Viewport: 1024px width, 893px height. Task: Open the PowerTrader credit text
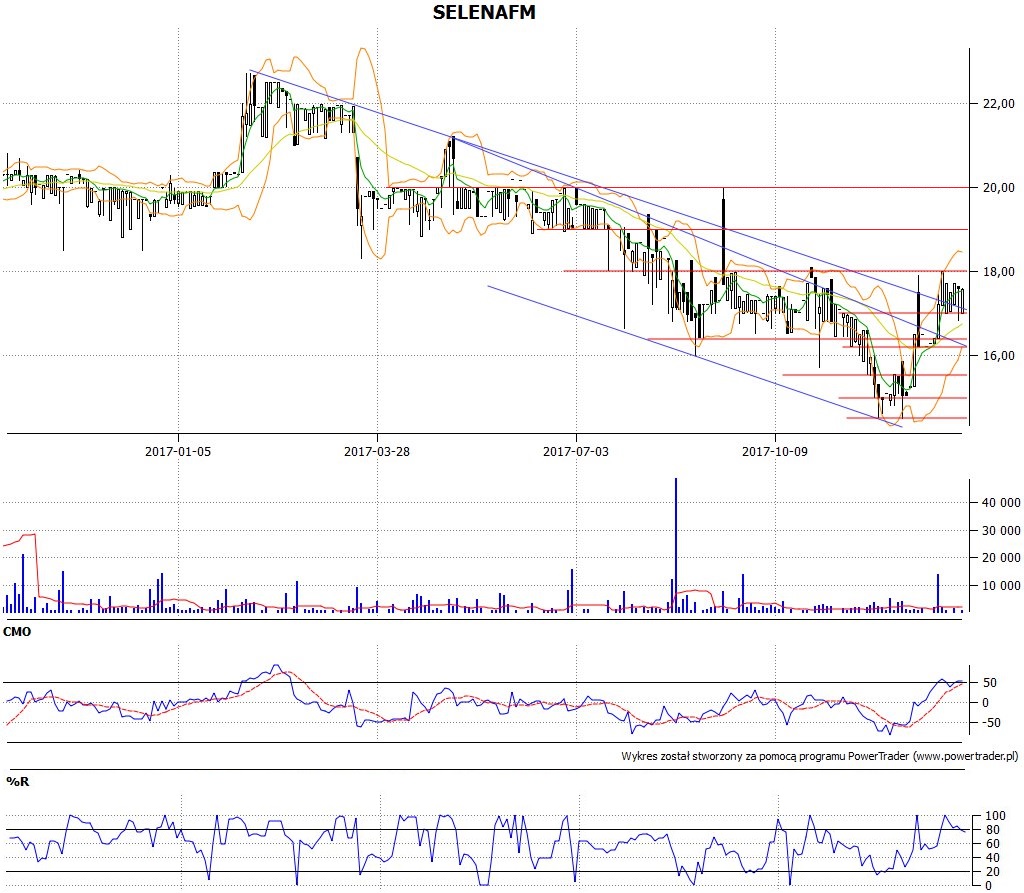pyautogui.click(x=820, y=756)
